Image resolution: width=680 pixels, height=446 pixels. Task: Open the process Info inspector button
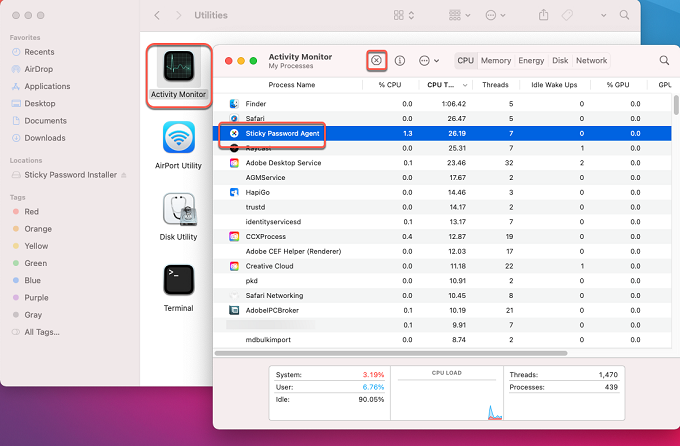(400, 60)
